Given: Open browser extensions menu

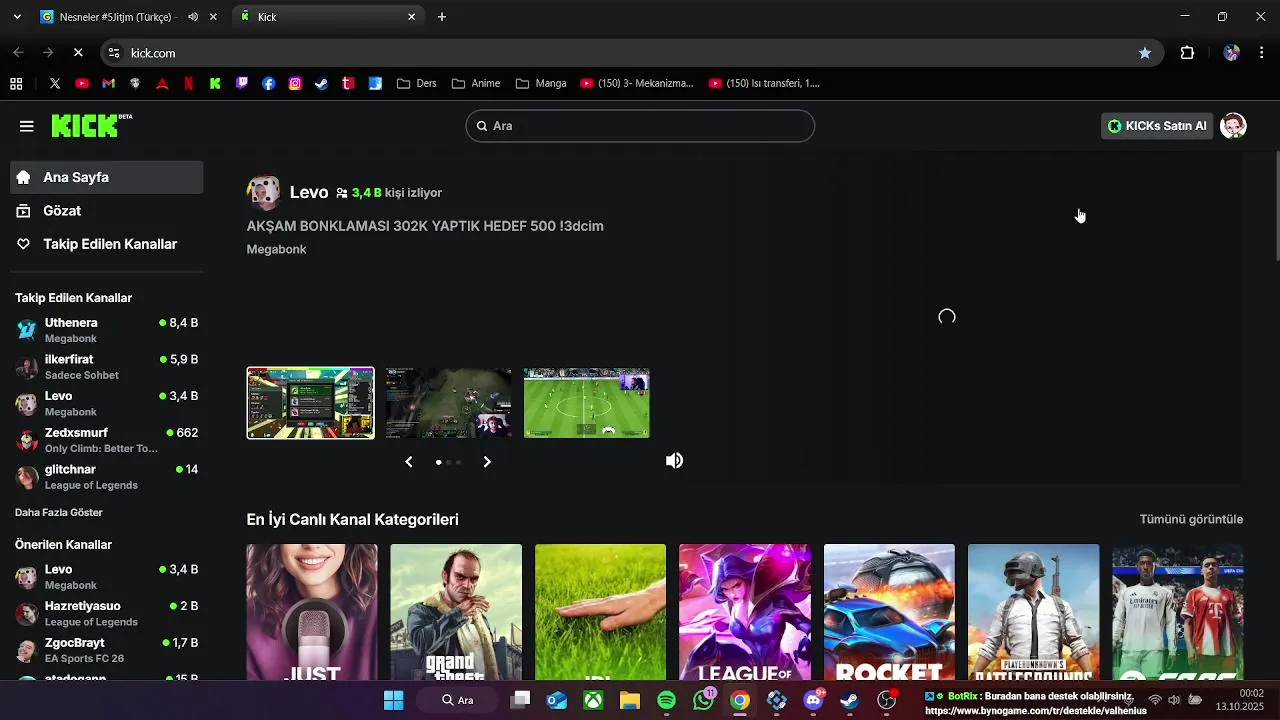Looking at the screenshot, I should click(1188, 53).
